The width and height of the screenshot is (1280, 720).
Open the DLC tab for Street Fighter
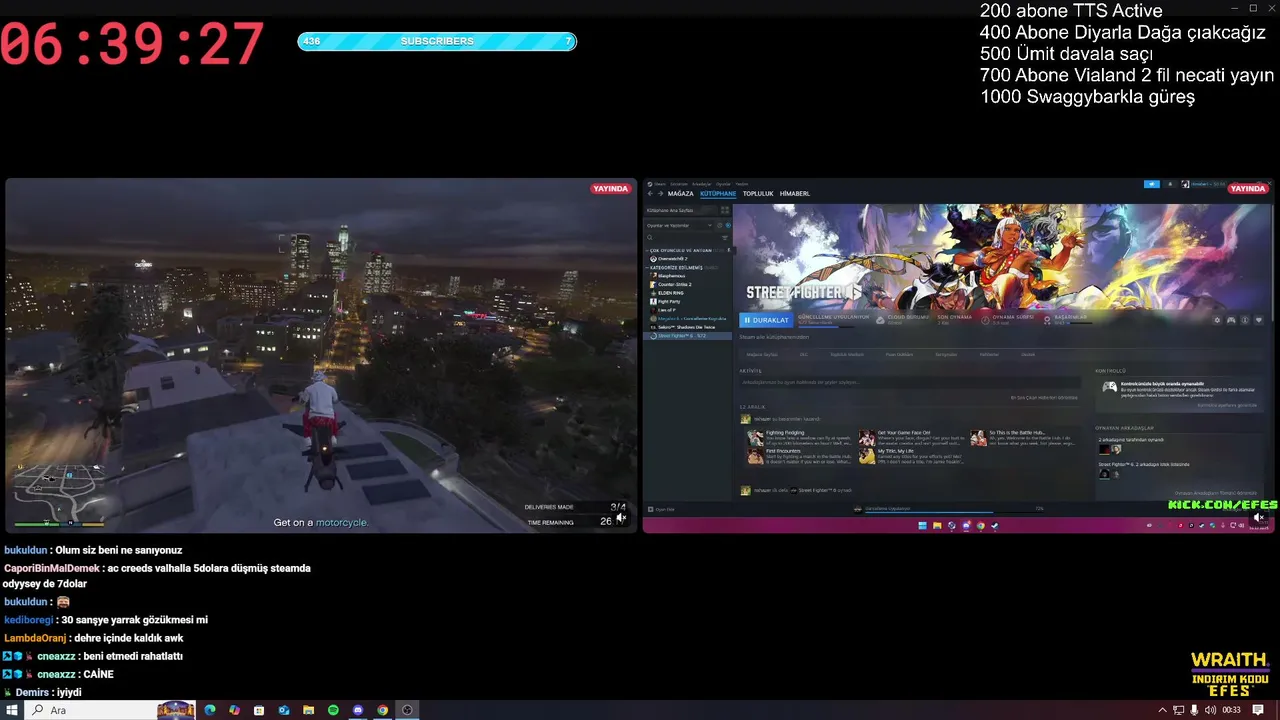coord(803,354)
